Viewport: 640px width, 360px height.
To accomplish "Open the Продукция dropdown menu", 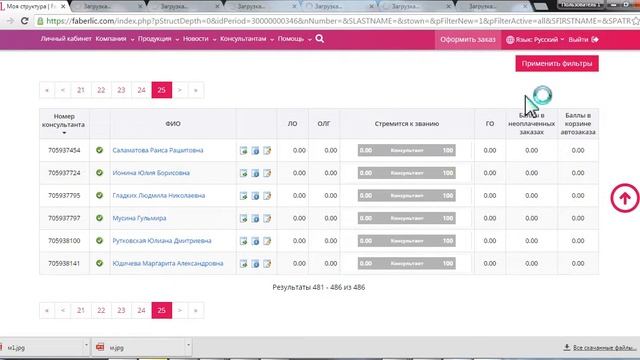I will click(158, 39).
